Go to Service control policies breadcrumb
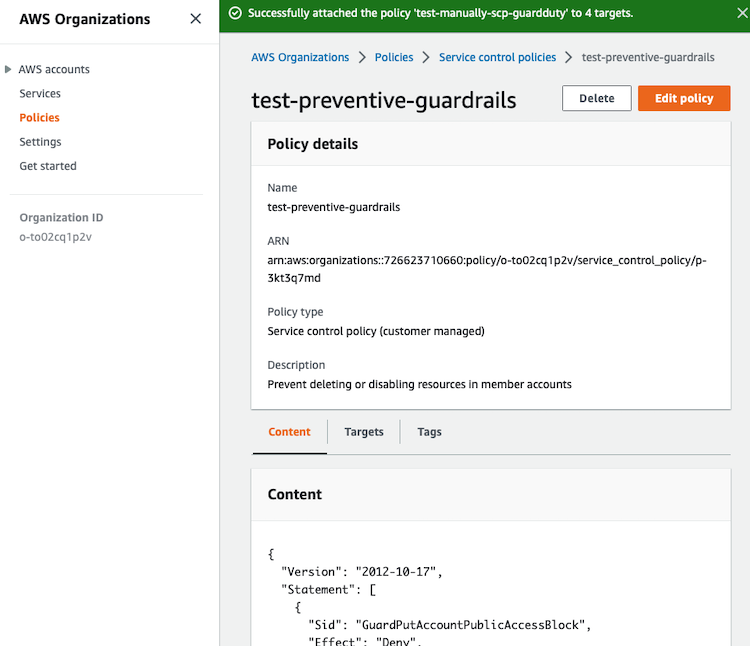 tap(497, 57)
